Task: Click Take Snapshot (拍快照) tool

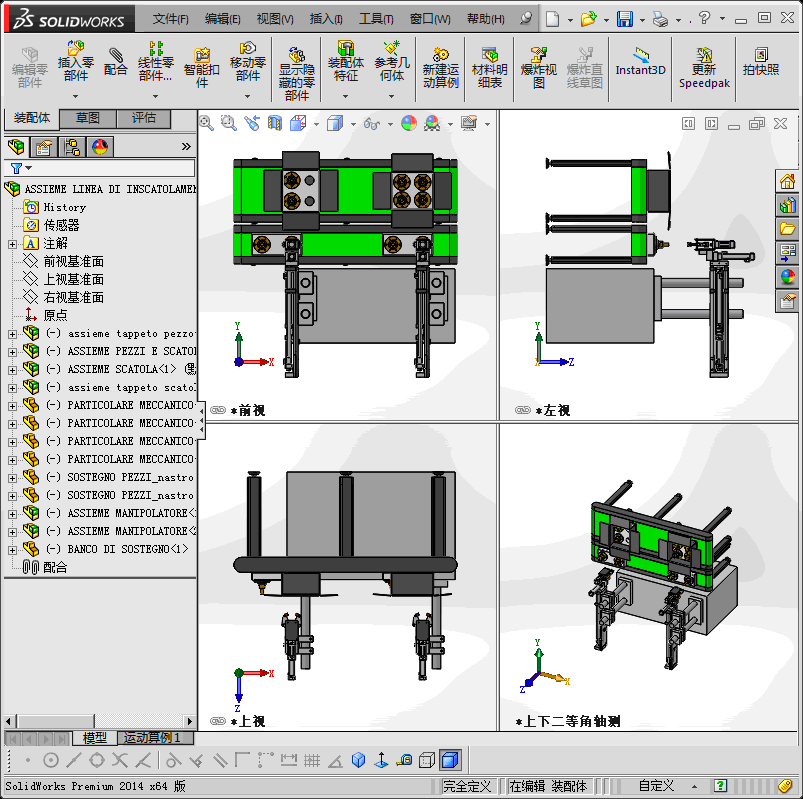Action: click(761, 61)
